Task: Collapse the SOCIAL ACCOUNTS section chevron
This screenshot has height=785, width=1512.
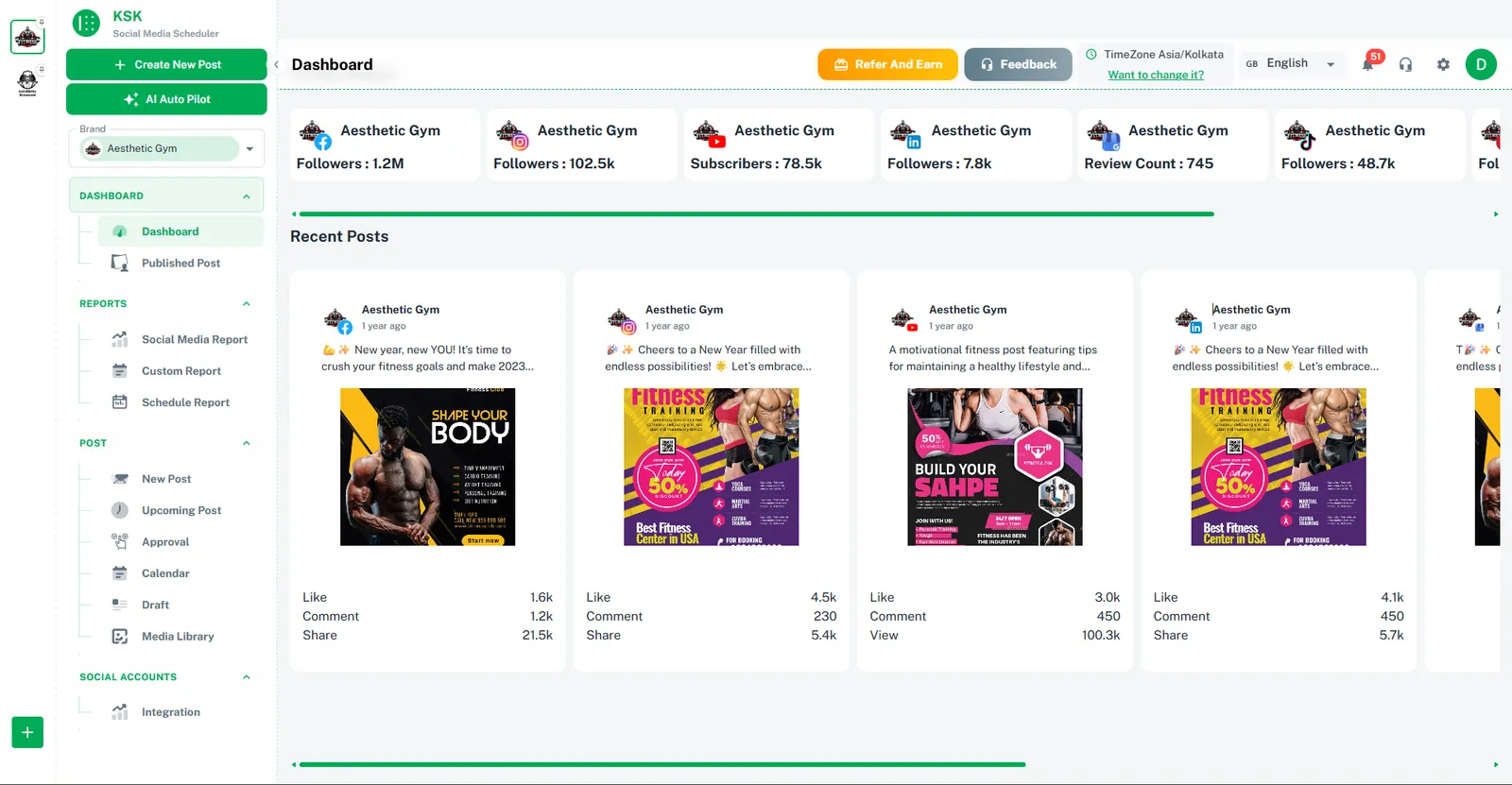Action: coord(247,677)
